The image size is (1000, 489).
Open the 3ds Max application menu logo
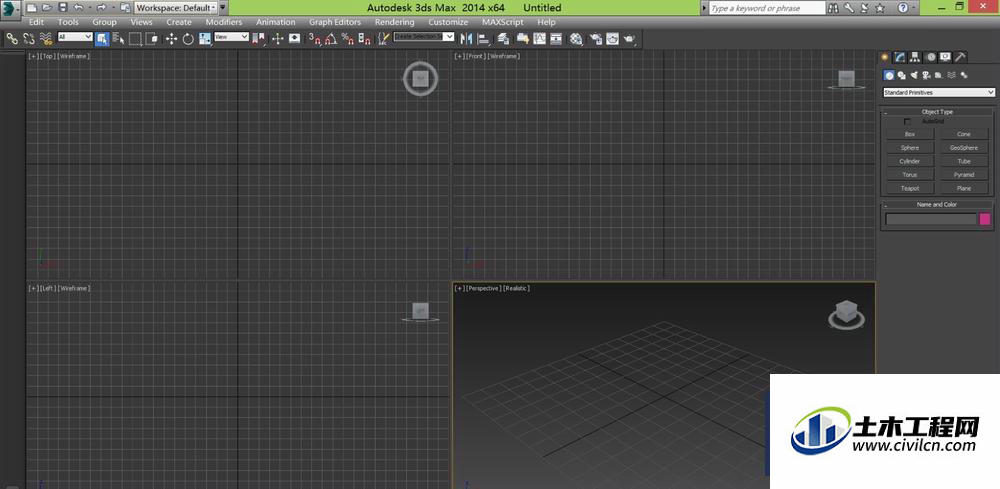point(10,8)
